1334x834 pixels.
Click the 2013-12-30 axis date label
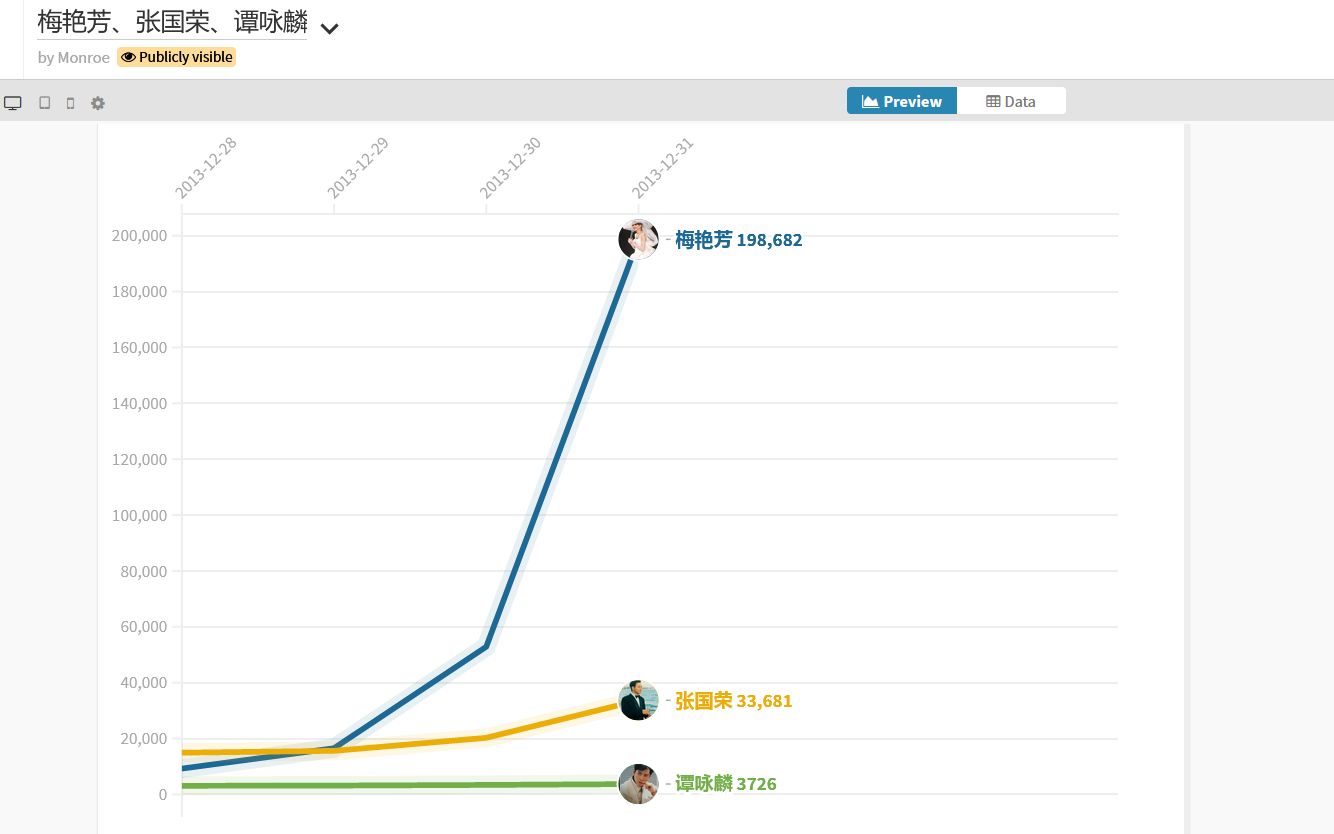[x=510, y=167]
